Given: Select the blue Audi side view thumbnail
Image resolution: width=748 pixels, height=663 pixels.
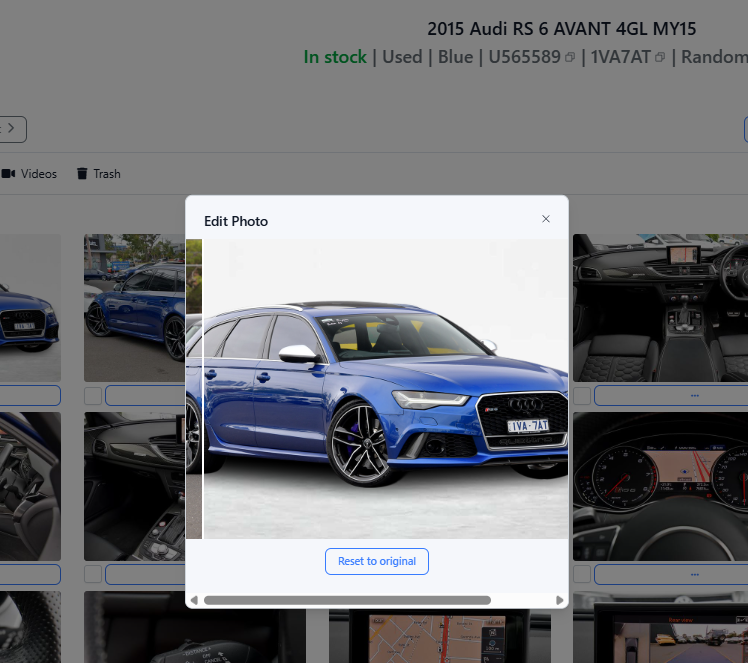Looking at the screenshot, I should tap(135, 308).
